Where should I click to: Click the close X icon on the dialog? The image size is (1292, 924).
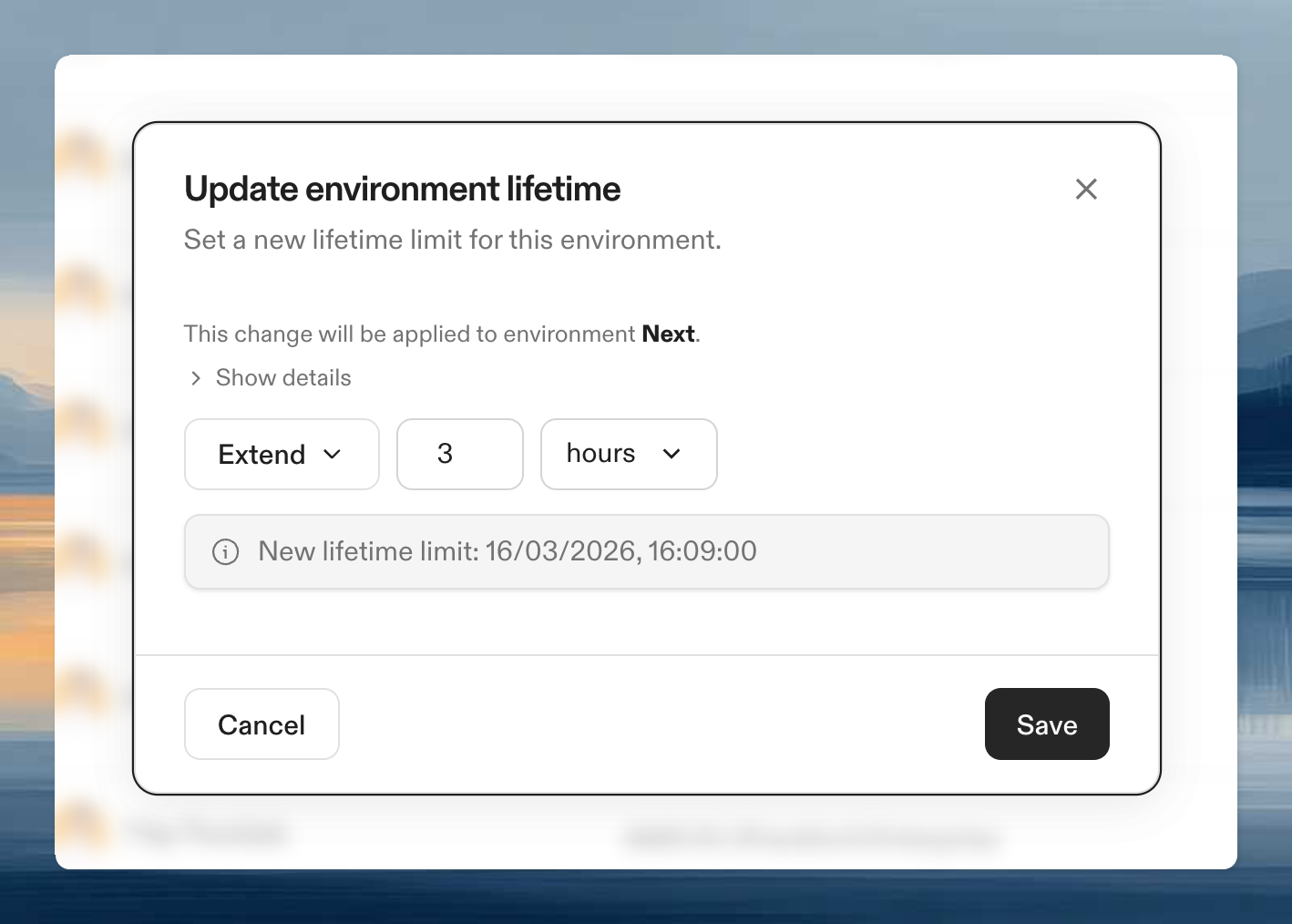coord(1086,190)
